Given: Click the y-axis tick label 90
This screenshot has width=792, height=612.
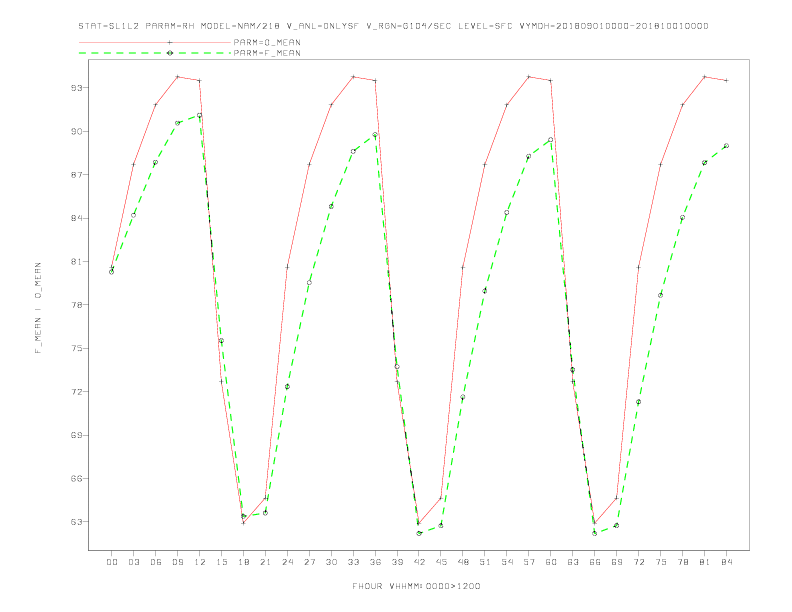Looking at the screenshot, I should (x=76, y=131).
